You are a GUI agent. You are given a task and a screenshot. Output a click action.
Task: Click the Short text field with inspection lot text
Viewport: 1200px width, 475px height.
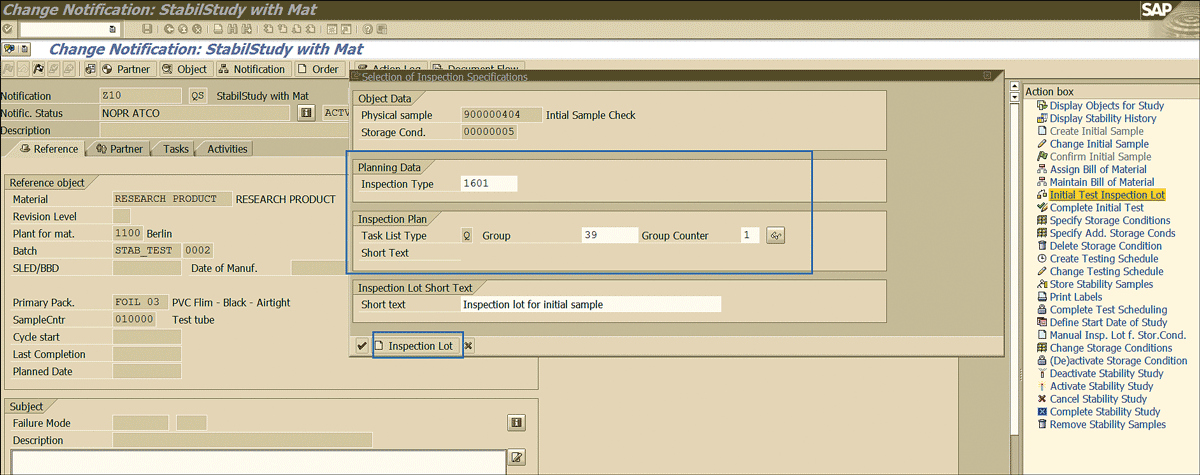(591, 304)
